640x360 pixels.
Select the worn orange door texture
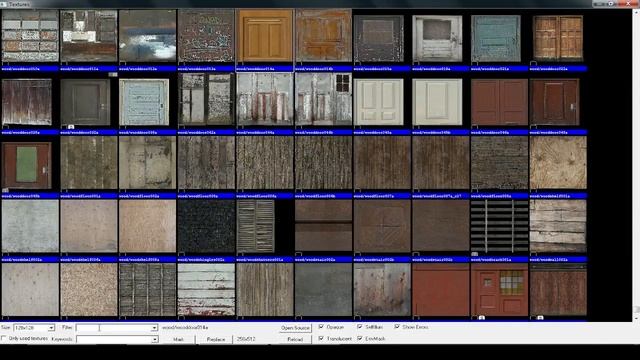pyautogui.click(x=323, y=36)
